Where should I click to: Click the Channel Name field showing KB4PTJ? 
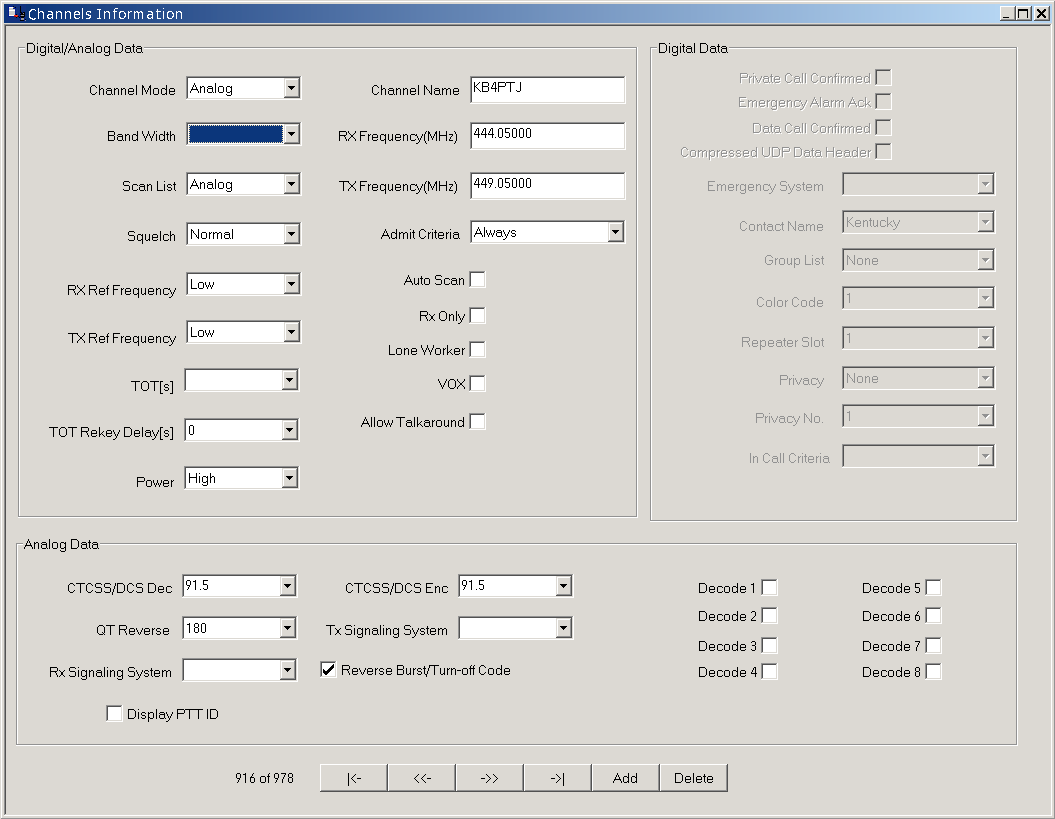547,89
